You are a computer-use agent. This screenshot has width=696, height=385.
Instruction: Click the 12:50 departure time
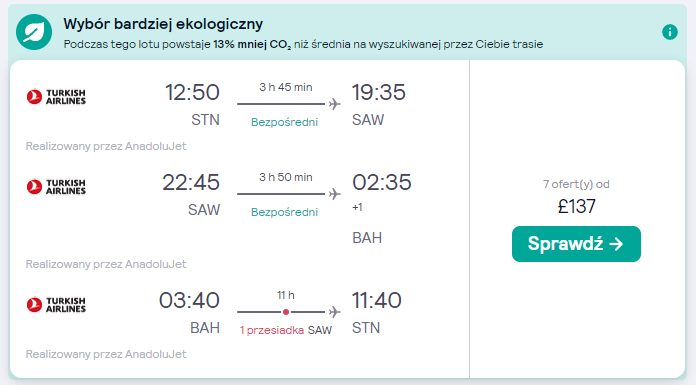[x=192, y=92]
